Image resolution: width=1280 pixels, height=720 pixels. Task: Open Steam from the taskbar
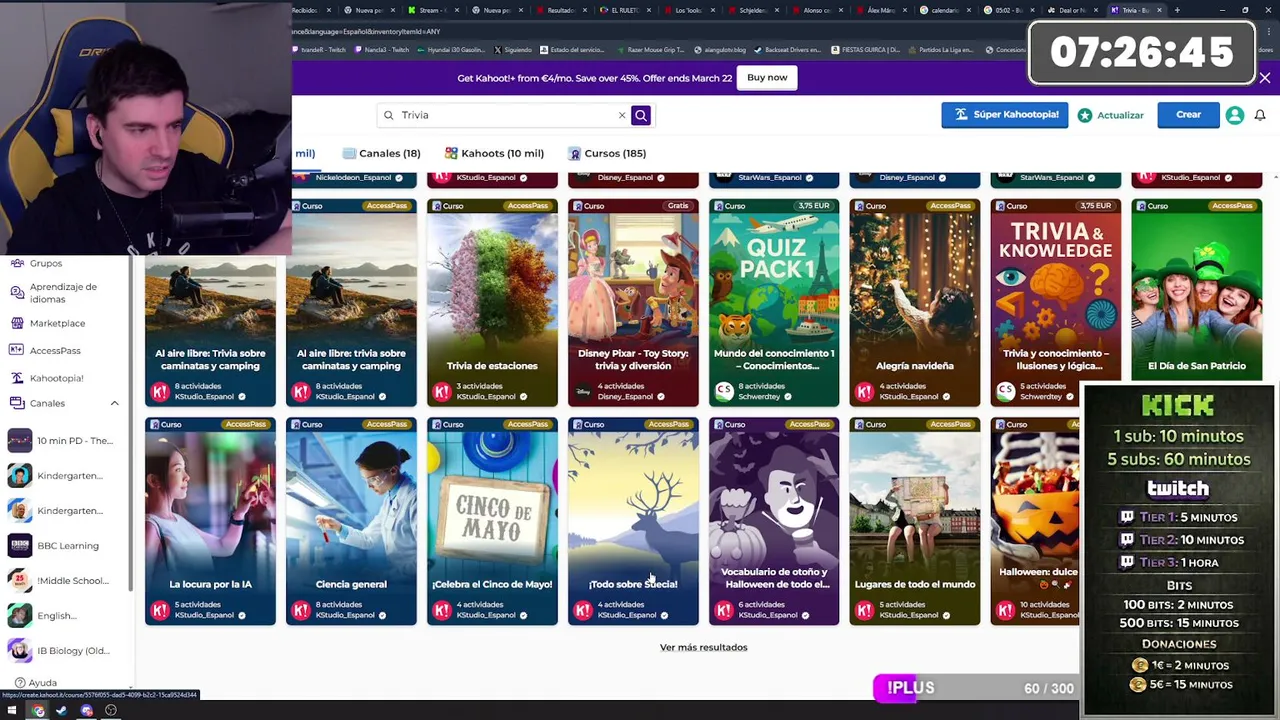click(62, 711)
